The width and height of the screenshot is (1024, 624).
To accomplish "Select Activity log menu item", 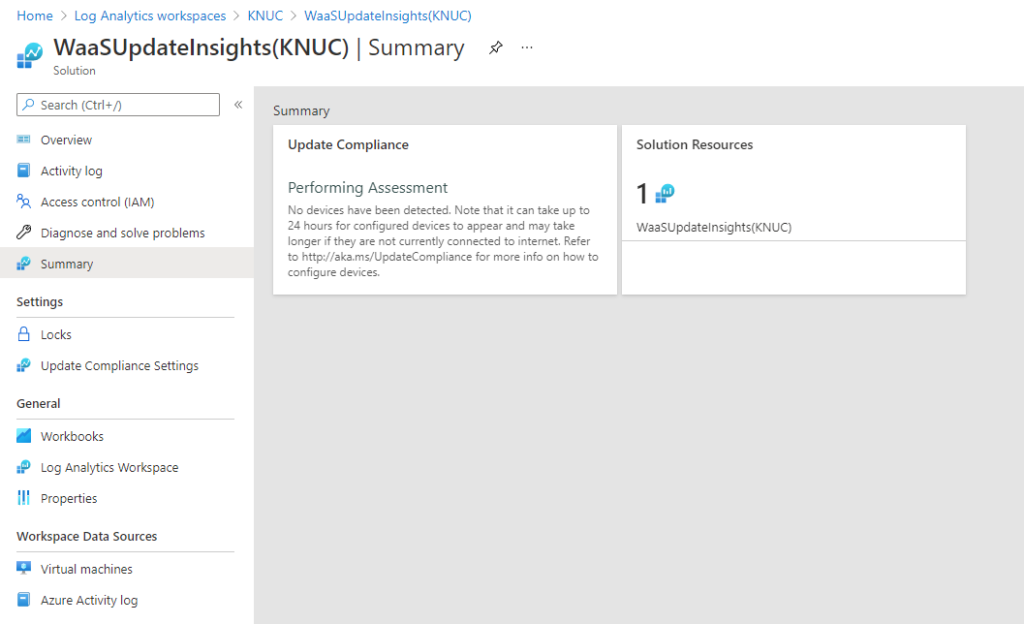I will 71,171.
